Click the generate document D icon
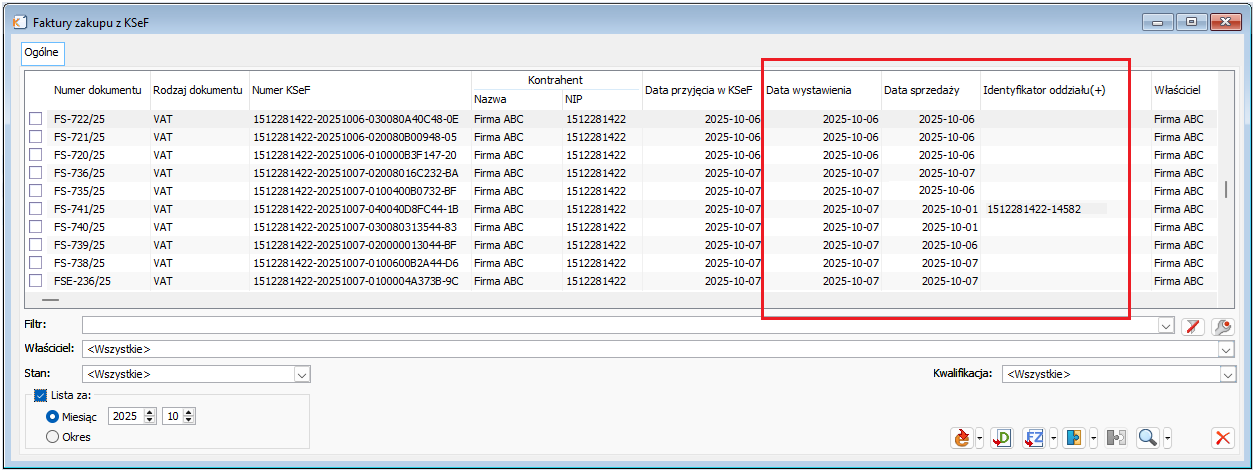This screenshot has height=470, width=1255. click(x=1002, y=438)
